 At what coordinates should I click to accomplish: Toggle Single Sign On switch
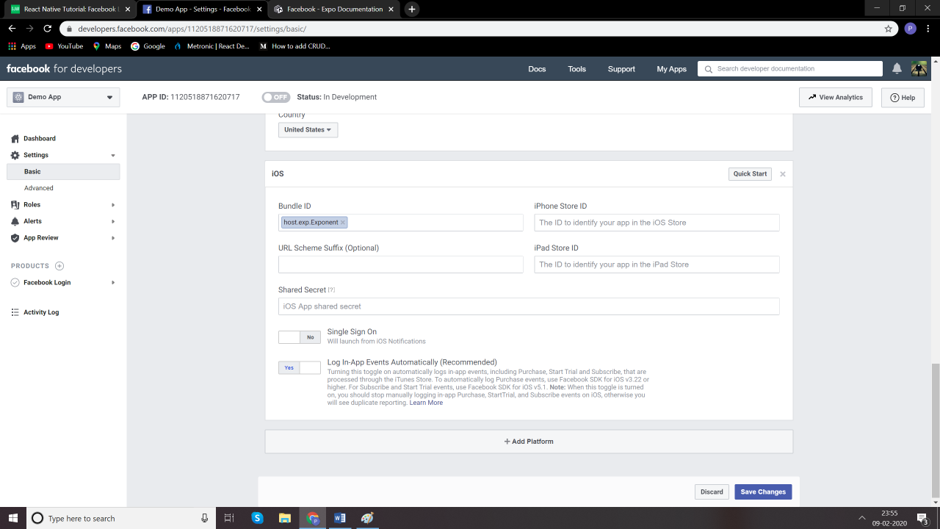click(x=299, y=337)
